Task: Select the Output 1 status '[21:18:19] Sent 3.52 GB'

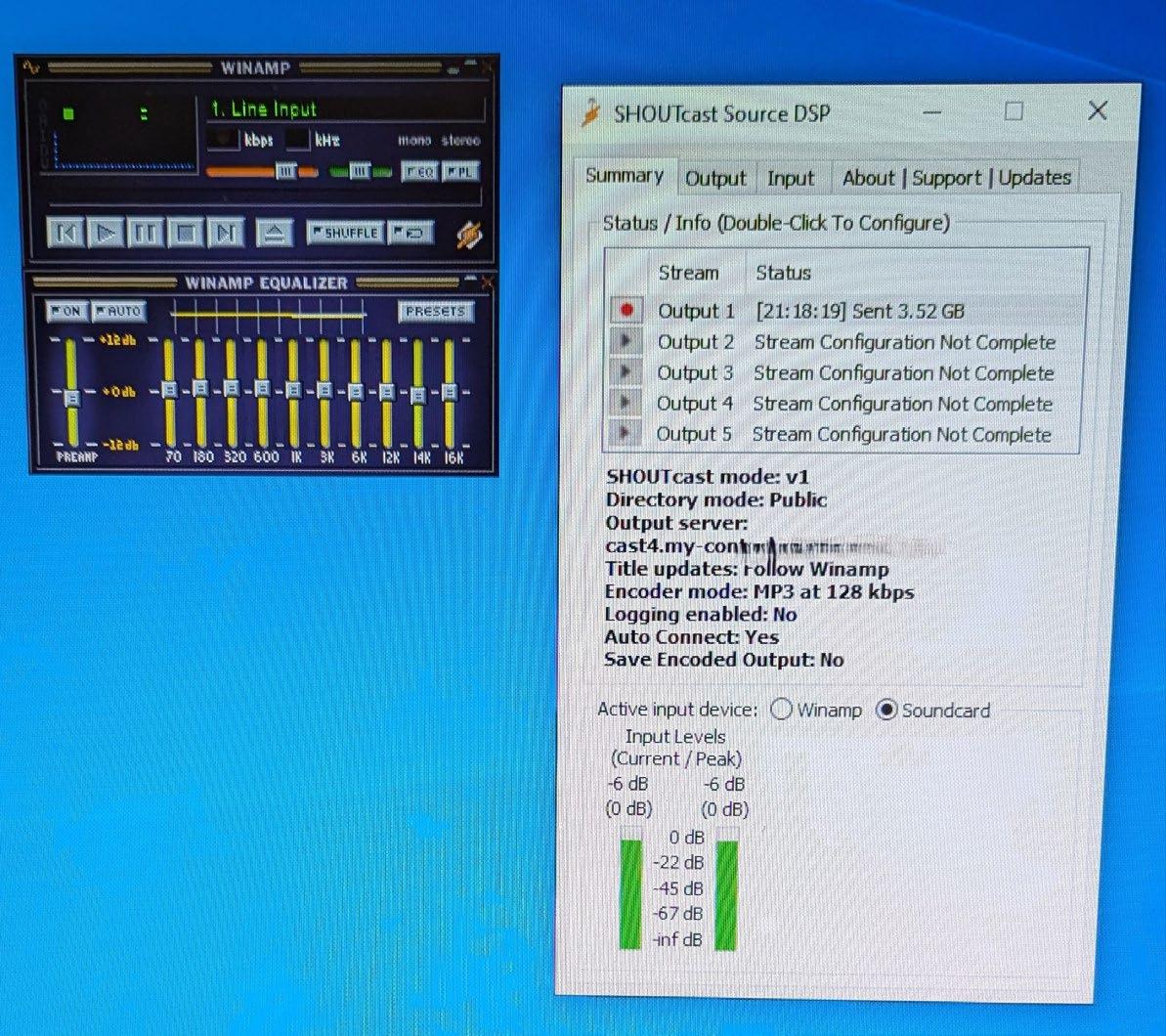Action: (x=860, y=311)
